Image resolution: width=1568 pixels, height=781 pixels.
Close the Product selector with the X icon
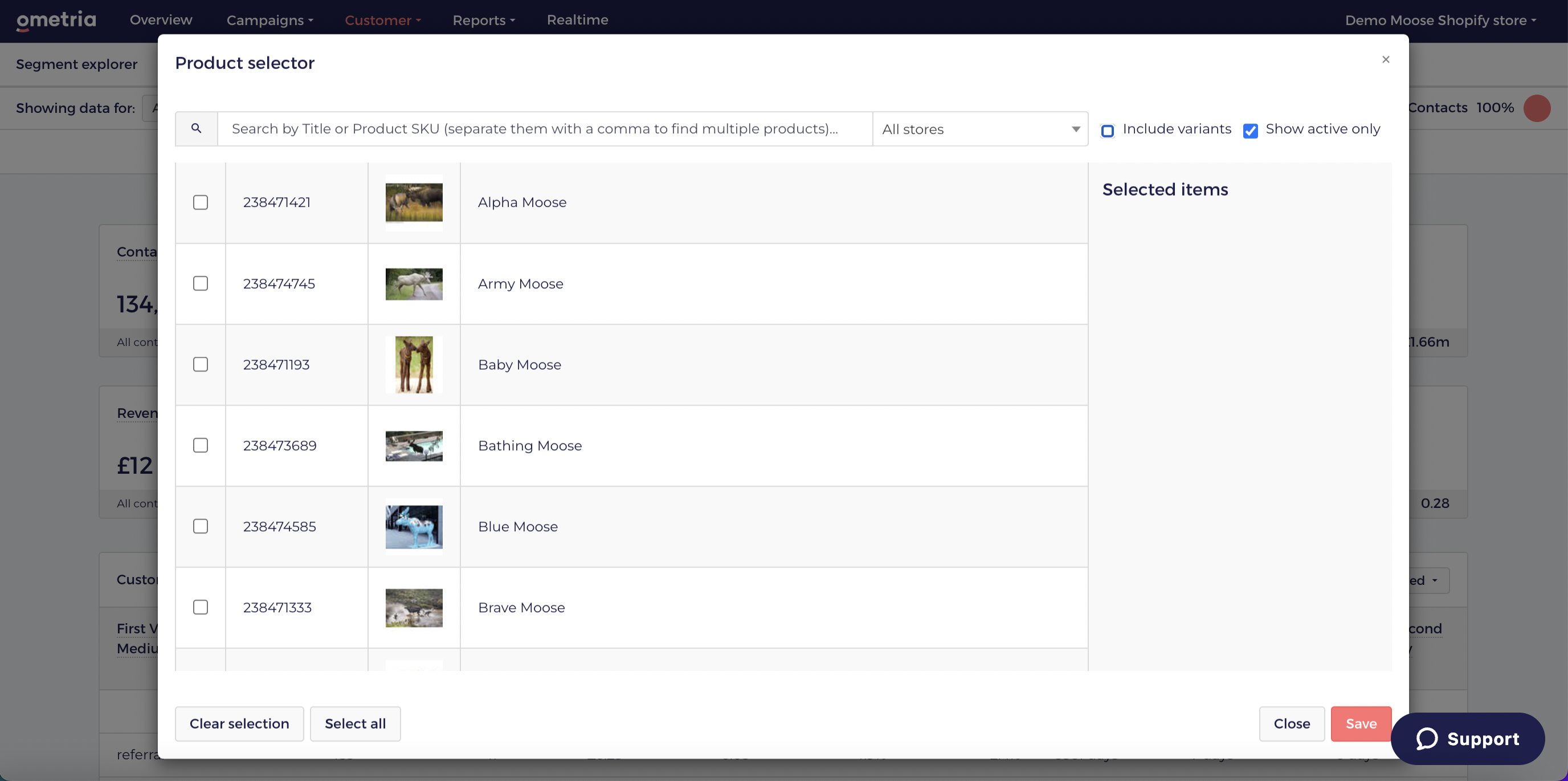1386,59
